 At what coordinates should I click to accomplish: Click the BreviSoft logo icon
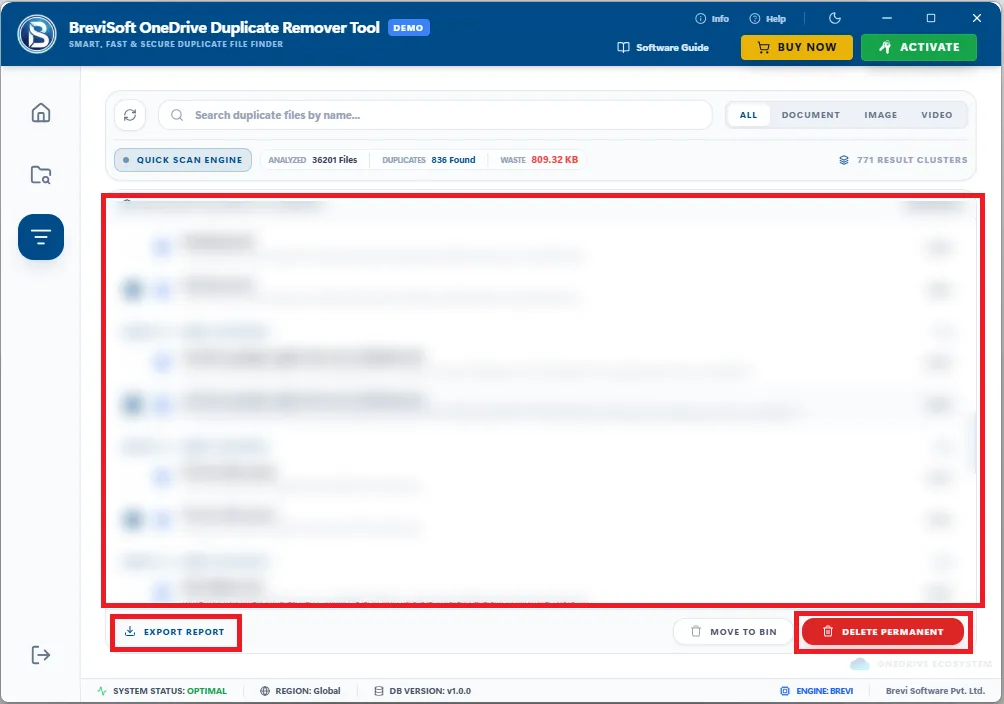click(x=36, y=34)
